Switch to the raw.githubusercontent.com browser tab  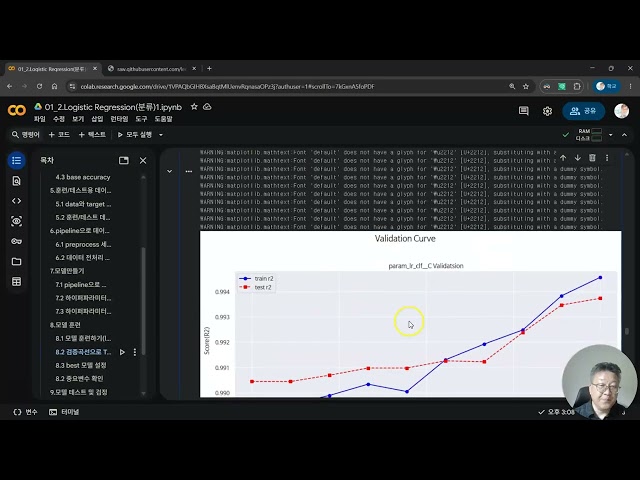(152, 69)
